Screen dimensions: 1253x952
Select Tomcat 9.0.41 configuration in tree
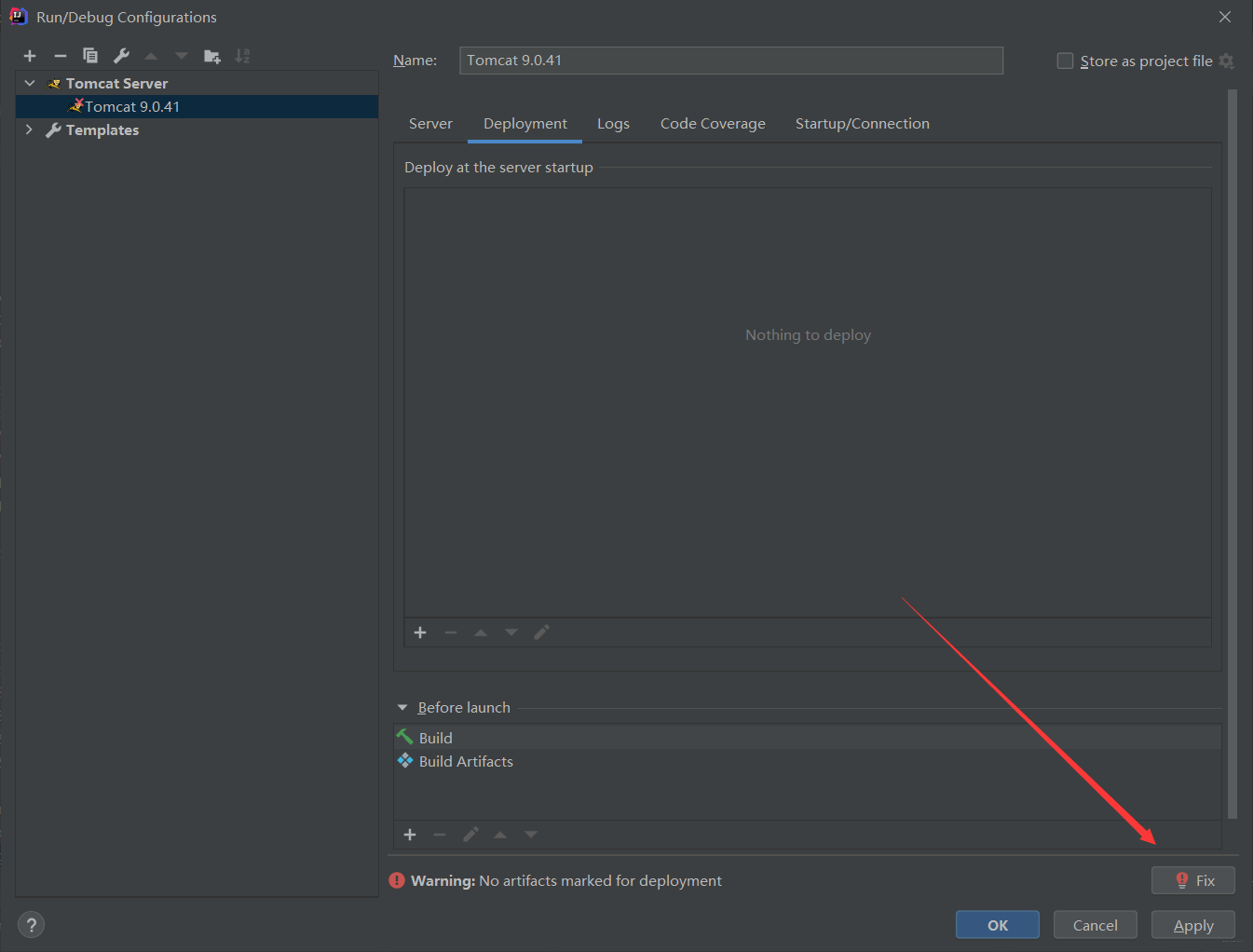click(x=197, y=106)
